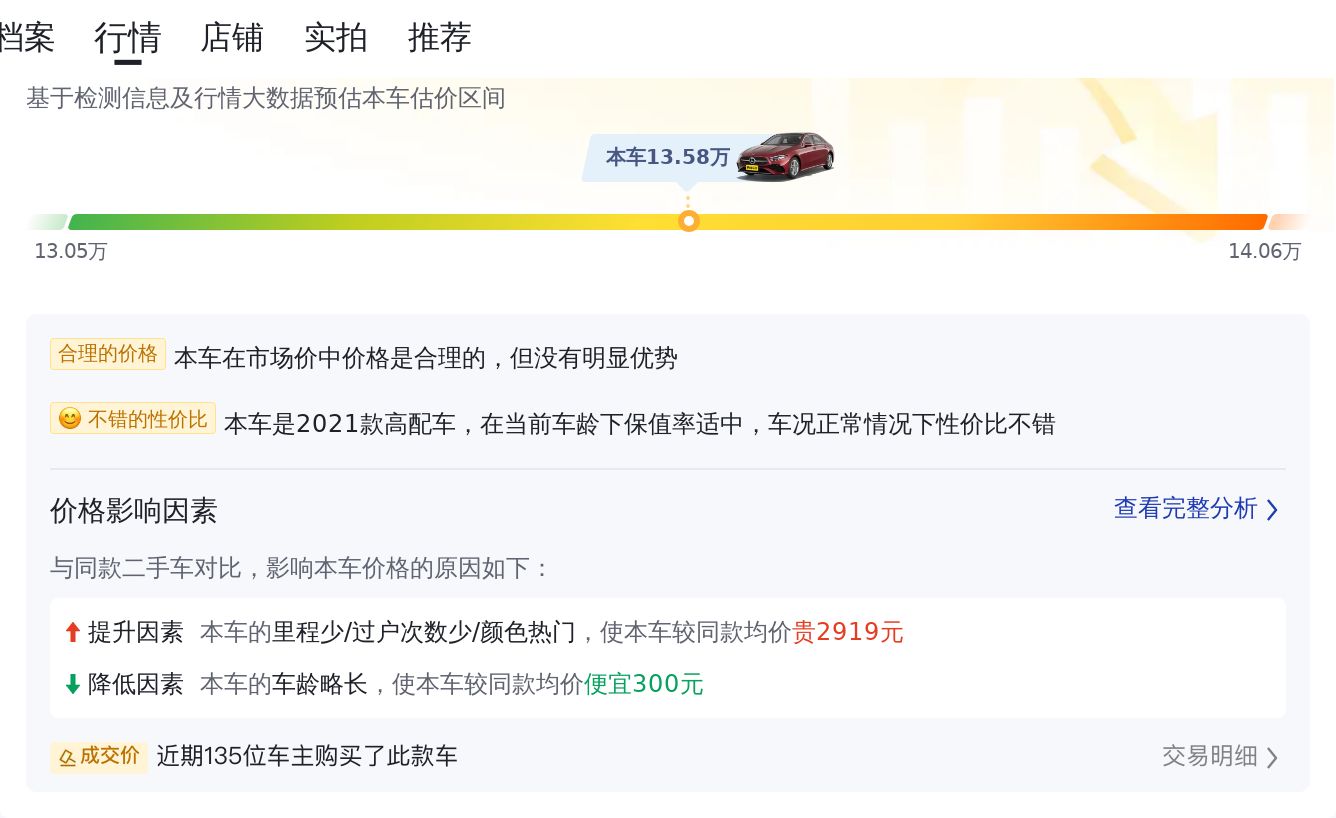Select the 行情 tab
The height and width of the screenshot is (818, 1336).
(x=128, y=38)
